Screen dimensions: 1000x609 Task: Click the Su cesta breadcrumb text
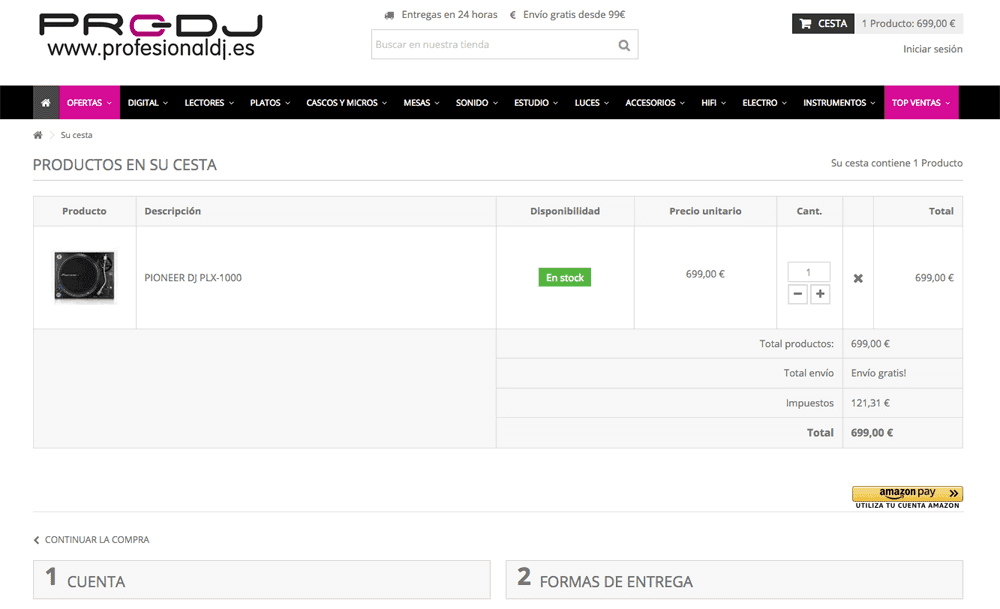point(77,135)
